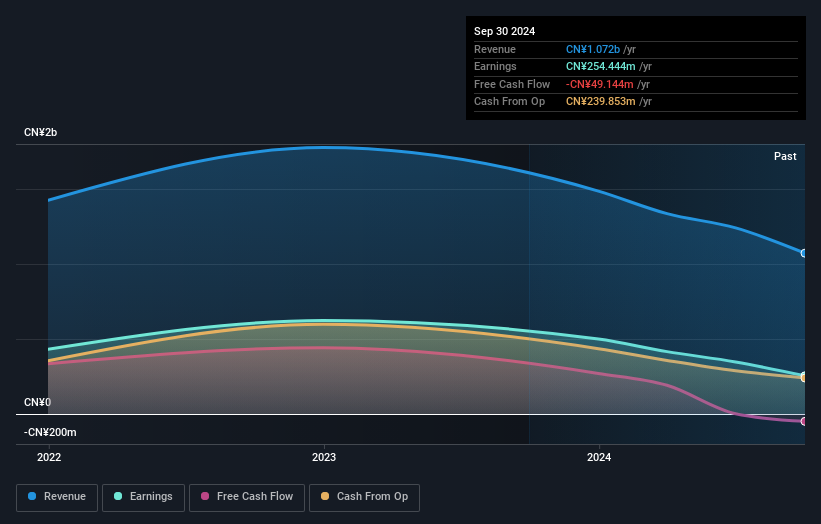Click the 2023 x-axis label
The image size is (821, 524).
(324, 457)
